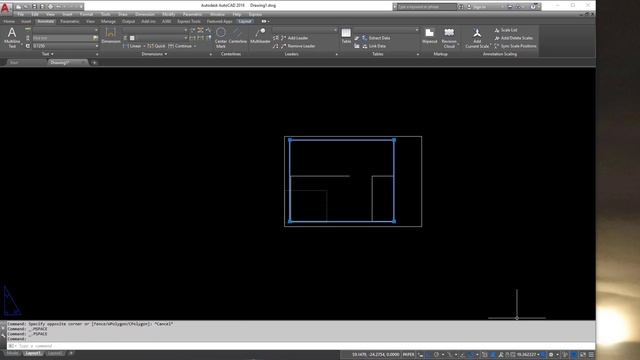The height and width of the screenshot is (360, 640).
Task: Toggle PAPER space in status bar
Action: pos(409,355)
